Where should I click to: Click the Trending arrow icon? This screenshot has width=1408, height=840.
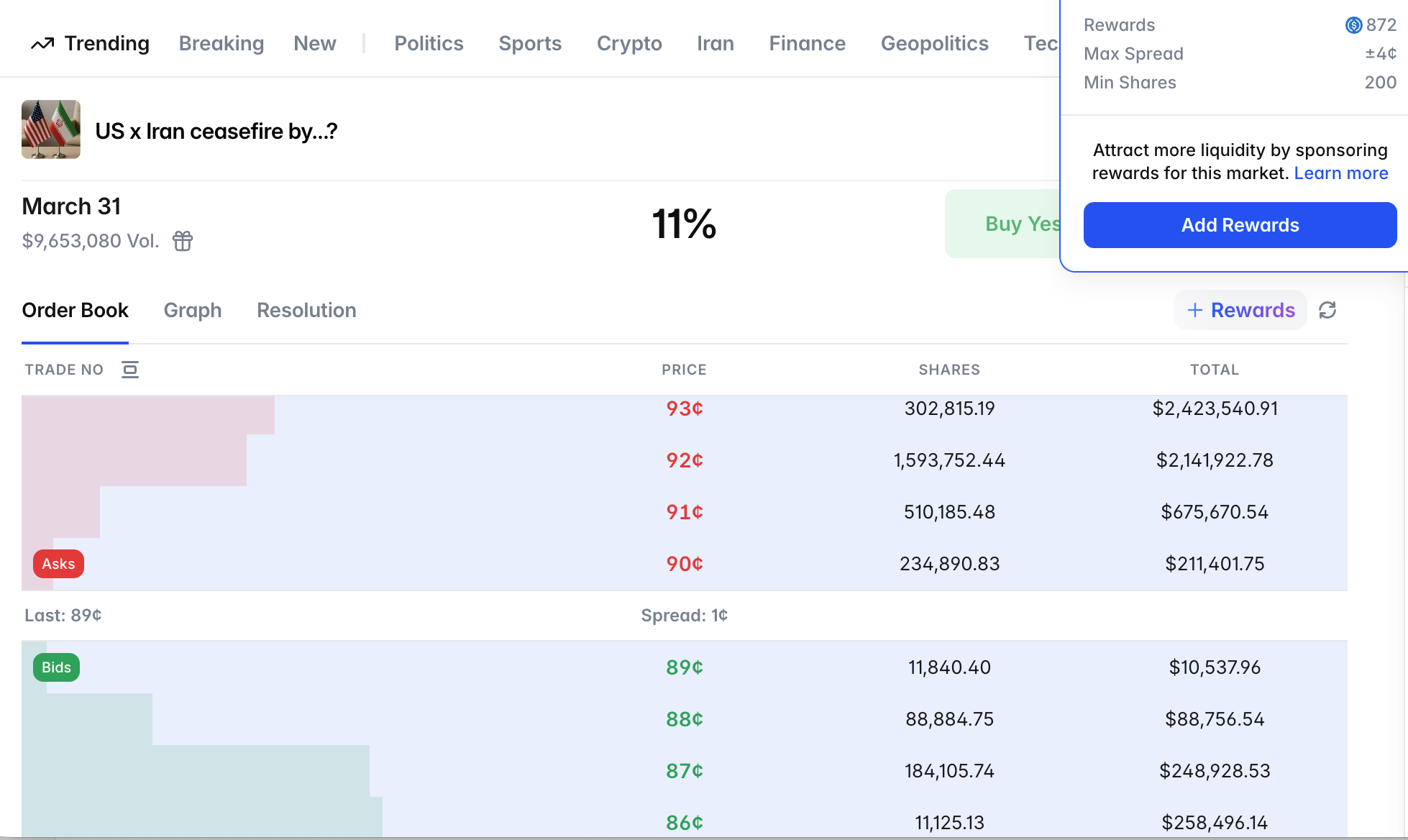[x=42, y=44]
